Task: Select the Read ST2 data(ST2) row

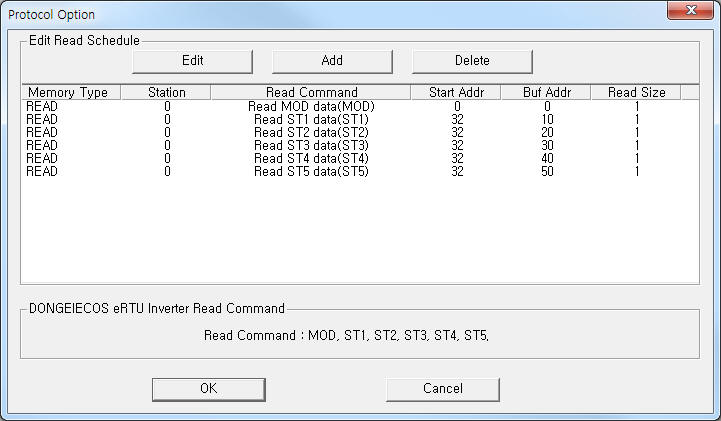Action: 312,132
